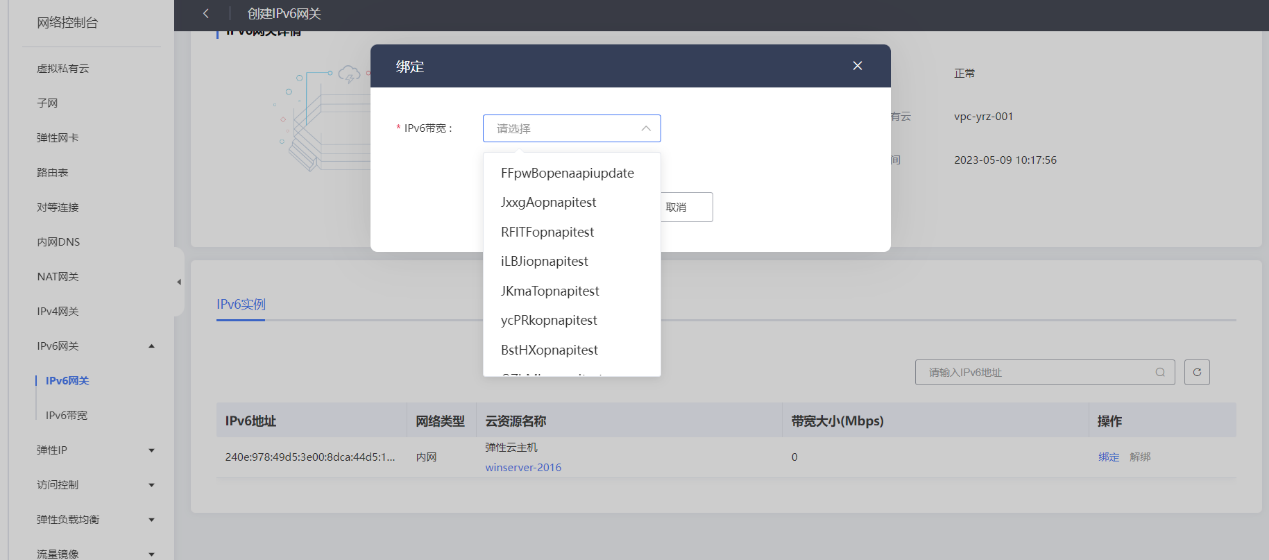Screen dimensions: 1269x560
Task: Click the IPv6地址 column header
Action: 251,421
